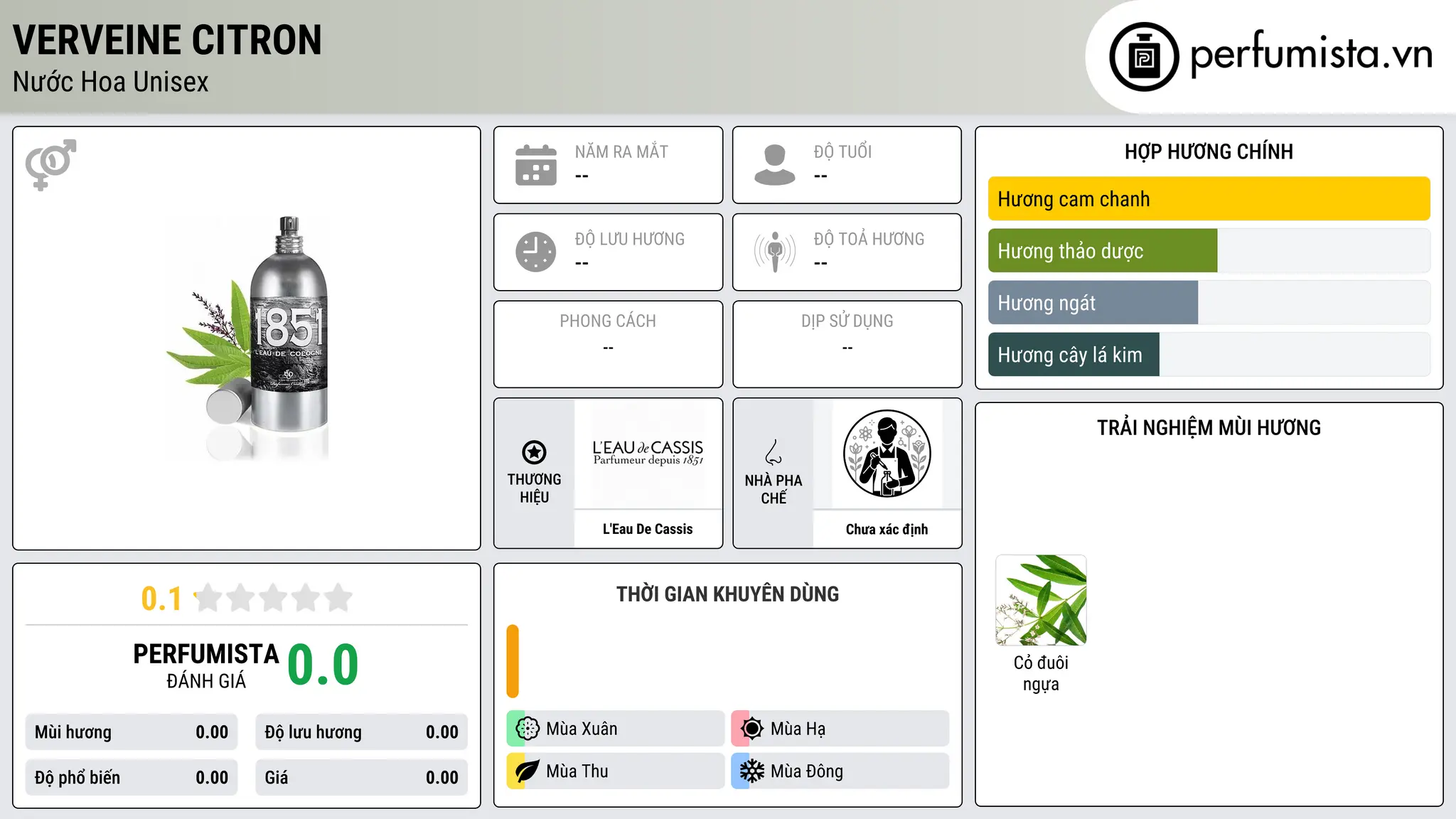
Task: Click the L'Eau de Cassis brand logo
Action: [648, 453]
